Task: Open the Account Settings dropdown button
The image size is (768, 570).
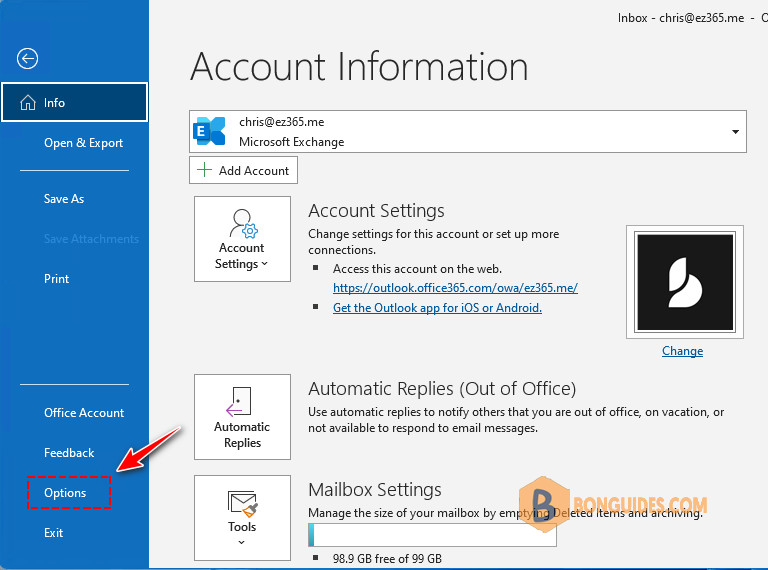Action: (x=242, y=239)
